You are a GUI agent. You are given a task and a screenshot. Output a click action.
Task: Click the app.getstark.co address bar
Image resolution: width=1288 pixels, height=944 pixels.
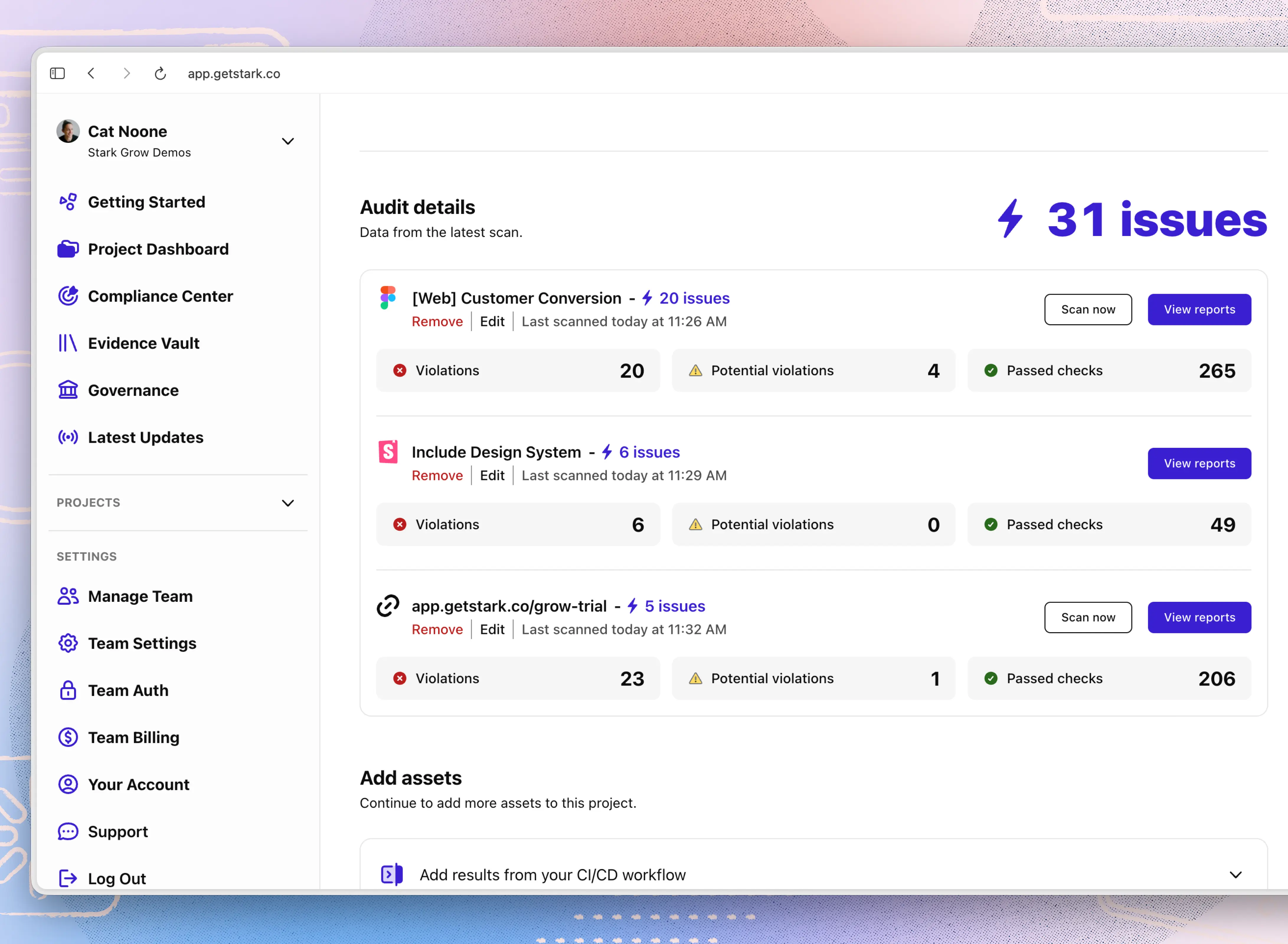tap(234, 73)
